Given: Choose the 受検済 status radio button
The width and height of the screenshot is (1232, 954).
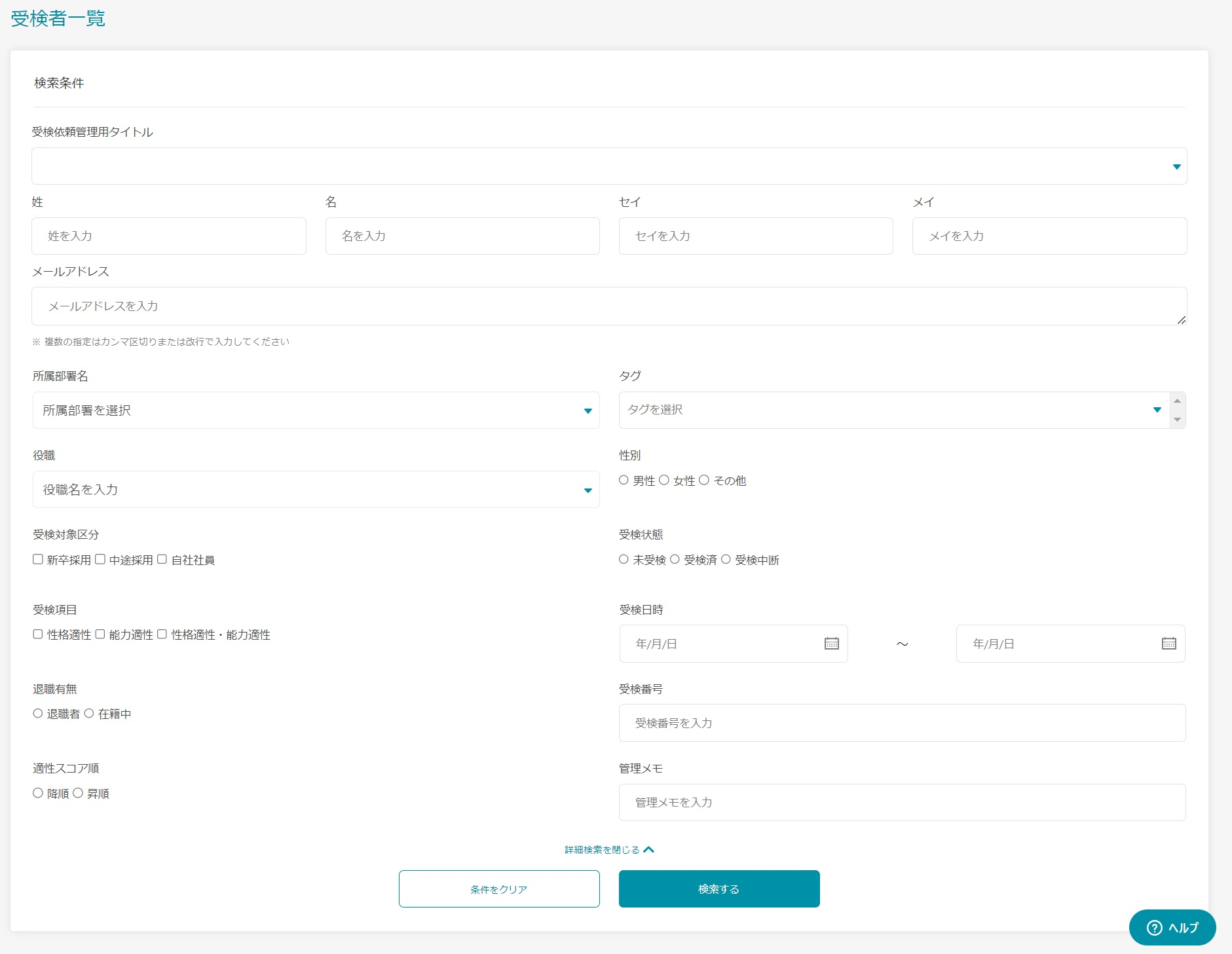Looking at the screenshot, I should pyautogui.click(x=675, y=559).
